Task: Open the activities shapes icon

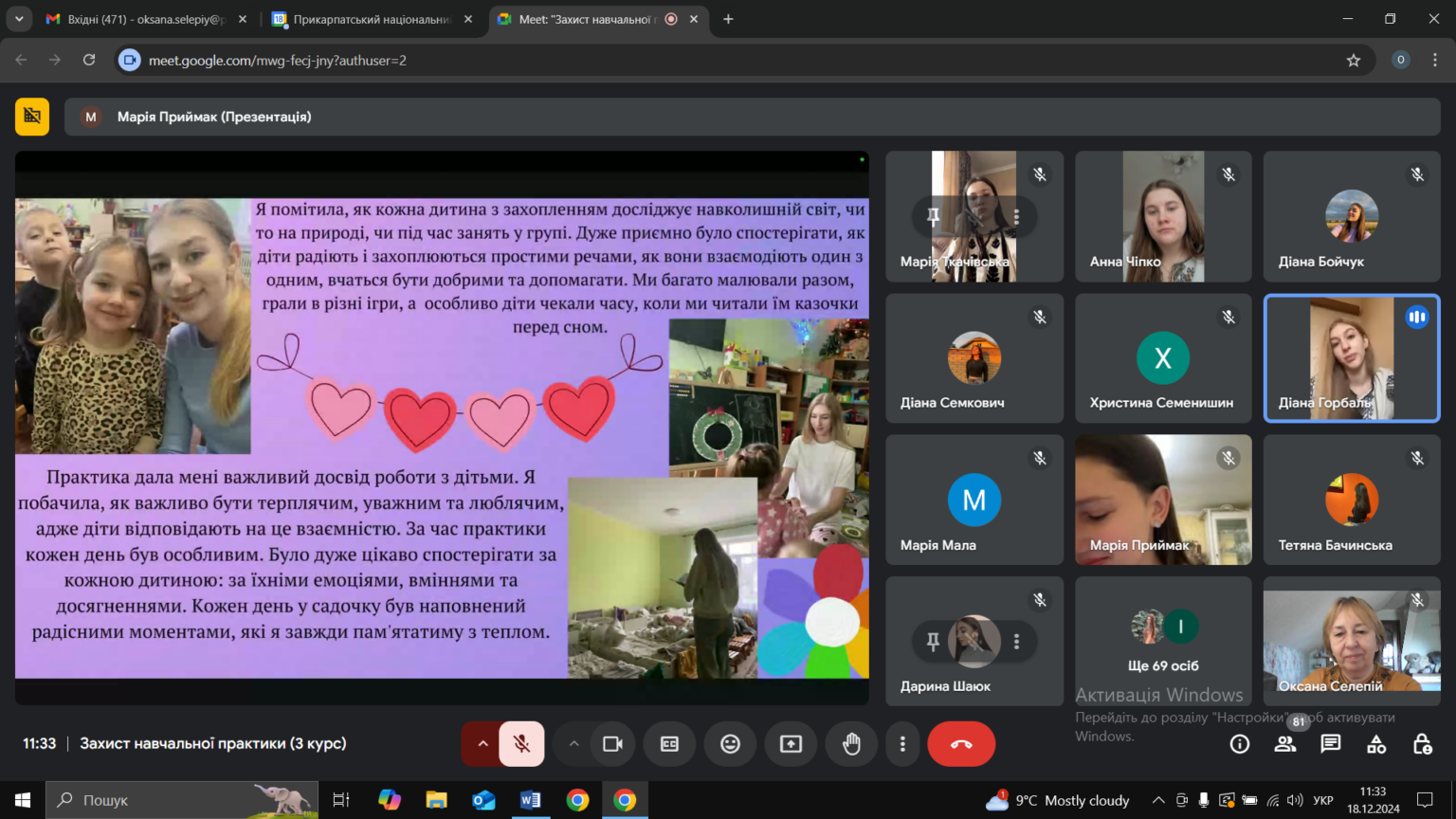Action: click(1376, 744)
